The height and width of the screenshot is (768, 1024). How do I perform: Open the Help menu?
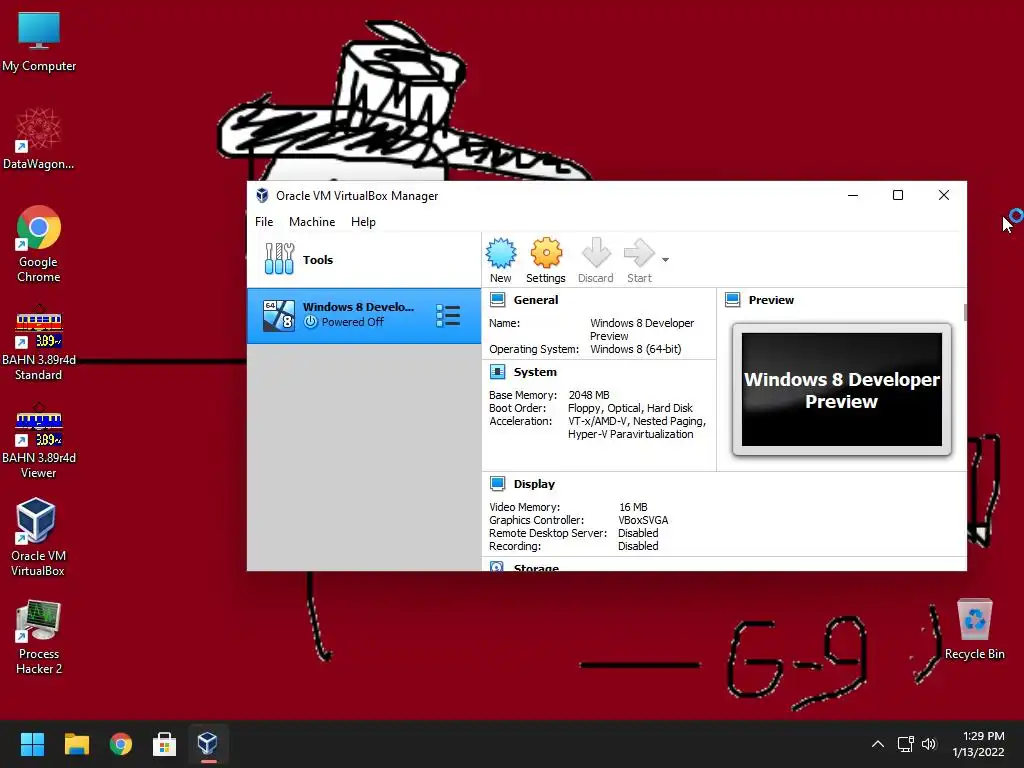click(x=363, y=222)
